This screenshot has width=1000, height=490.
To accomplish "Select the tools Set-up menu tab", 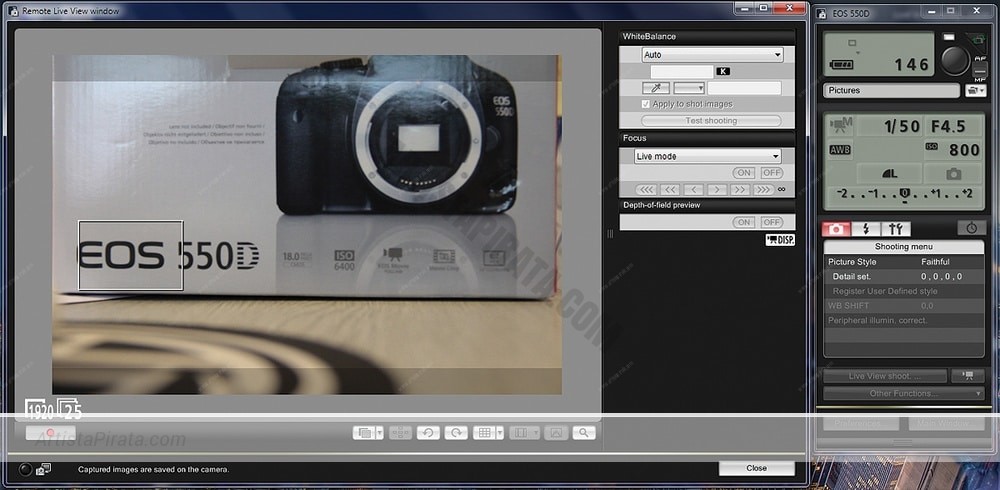I will point(895,229).
